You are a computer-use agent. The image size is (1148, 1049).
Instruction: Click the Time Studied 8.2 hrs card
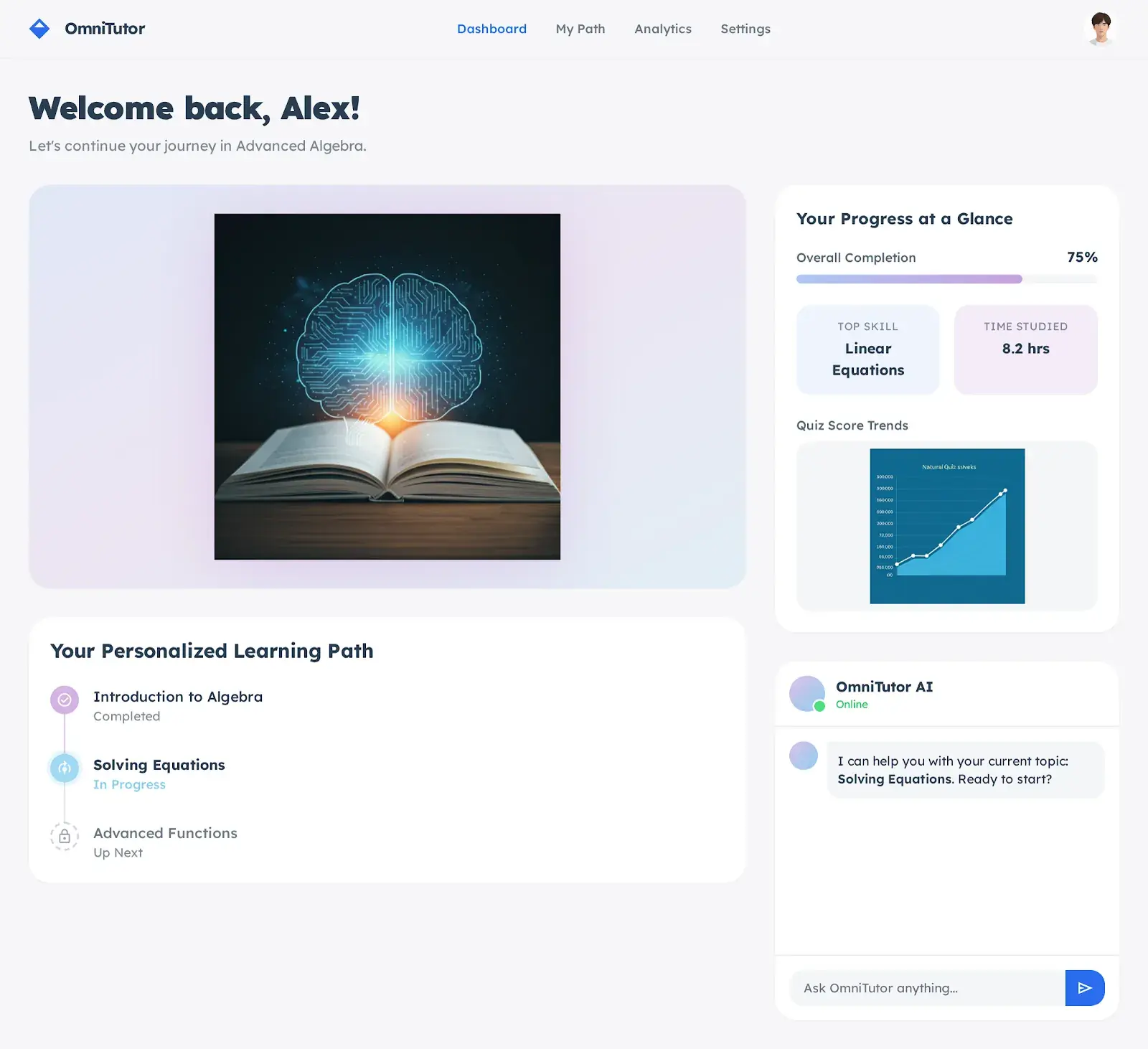[x=1026, y=349]
